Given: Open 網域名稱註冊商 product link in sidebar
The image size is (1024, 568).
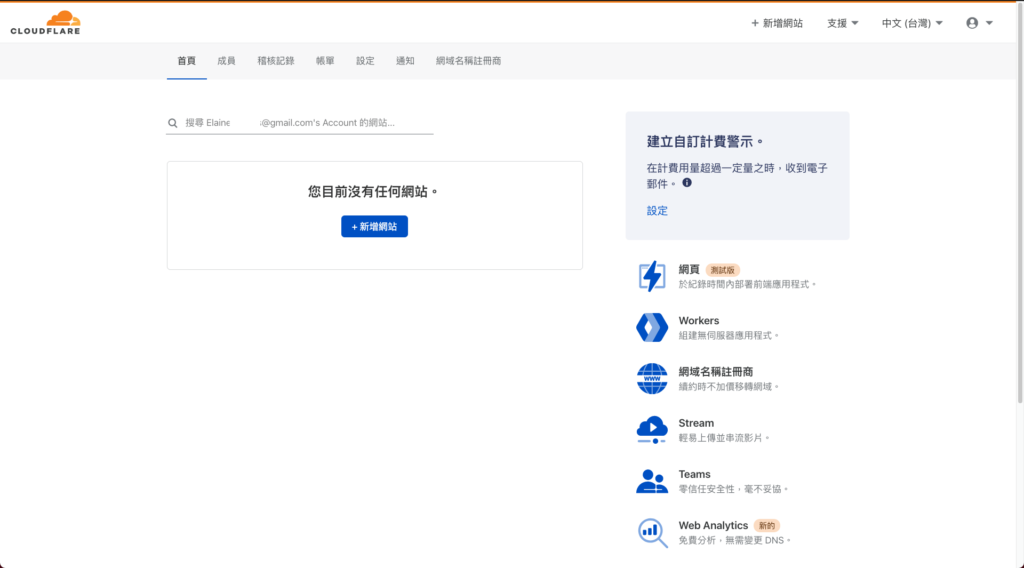Looking at the screenshot, I should point(716,371).
